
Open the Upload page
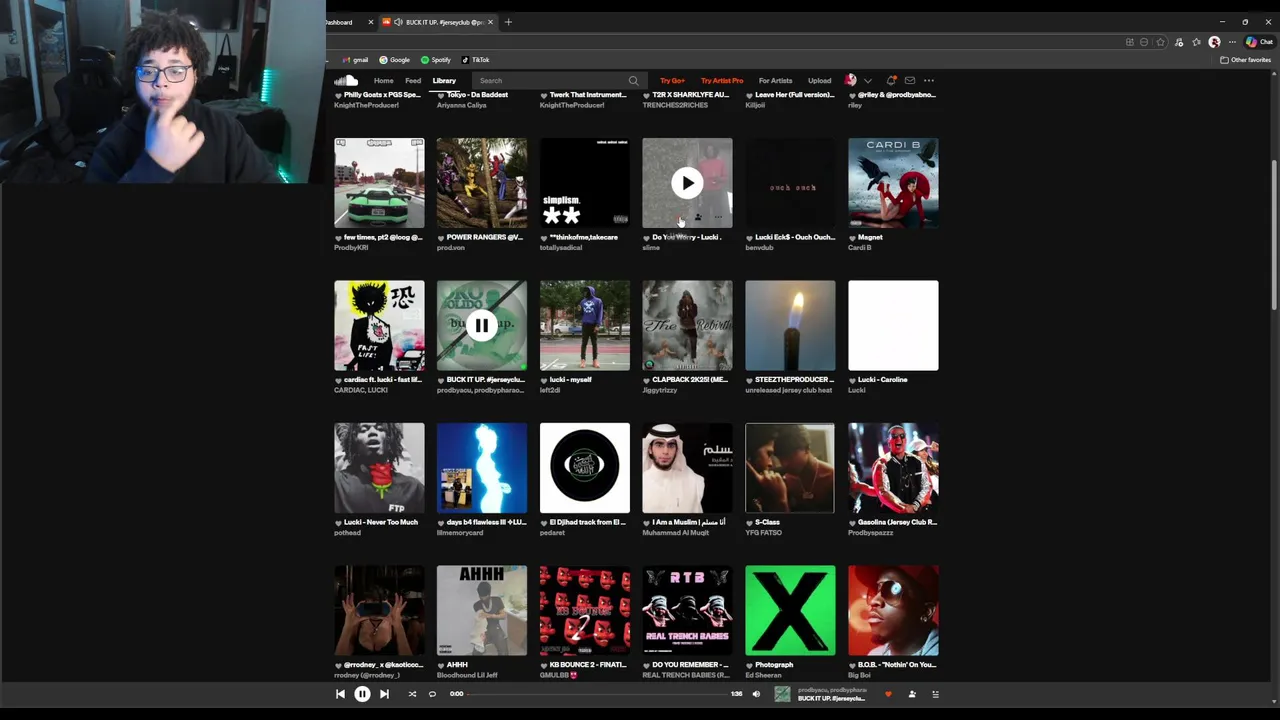click(x=819, y=81)
